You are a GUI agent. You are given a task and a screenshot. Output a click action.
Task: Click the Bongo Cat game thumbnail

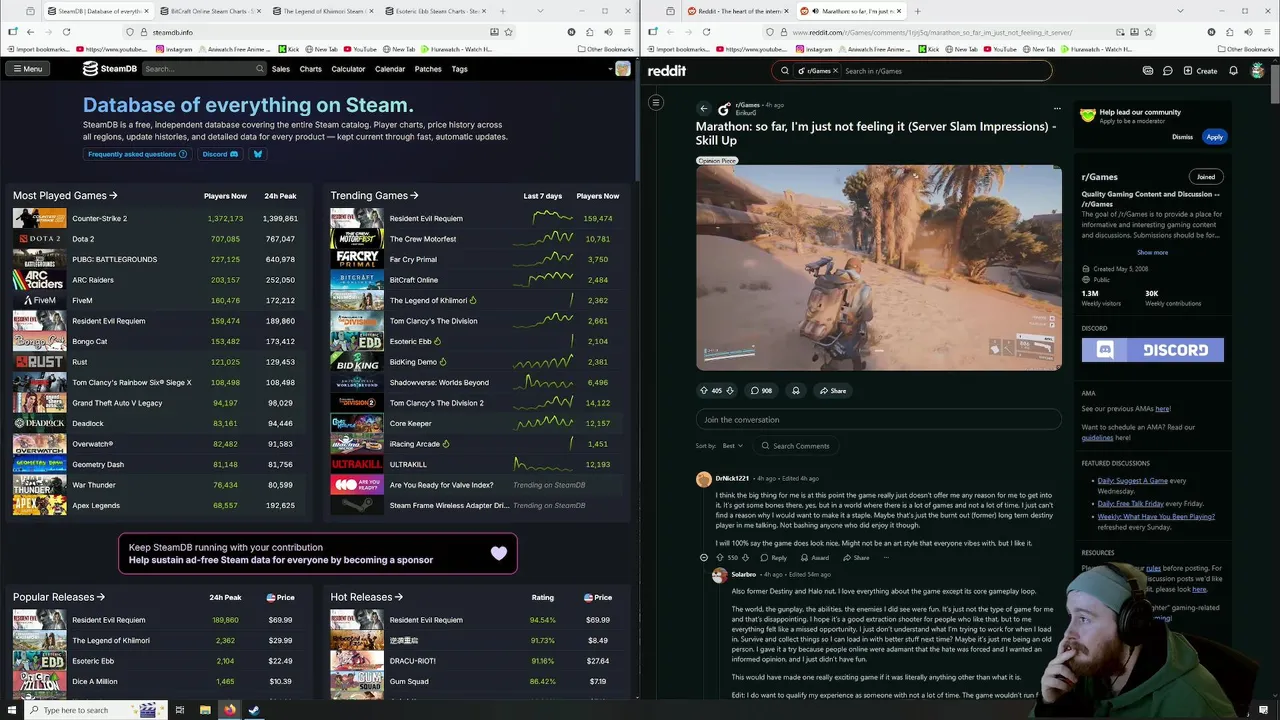(x=39, y=341)
